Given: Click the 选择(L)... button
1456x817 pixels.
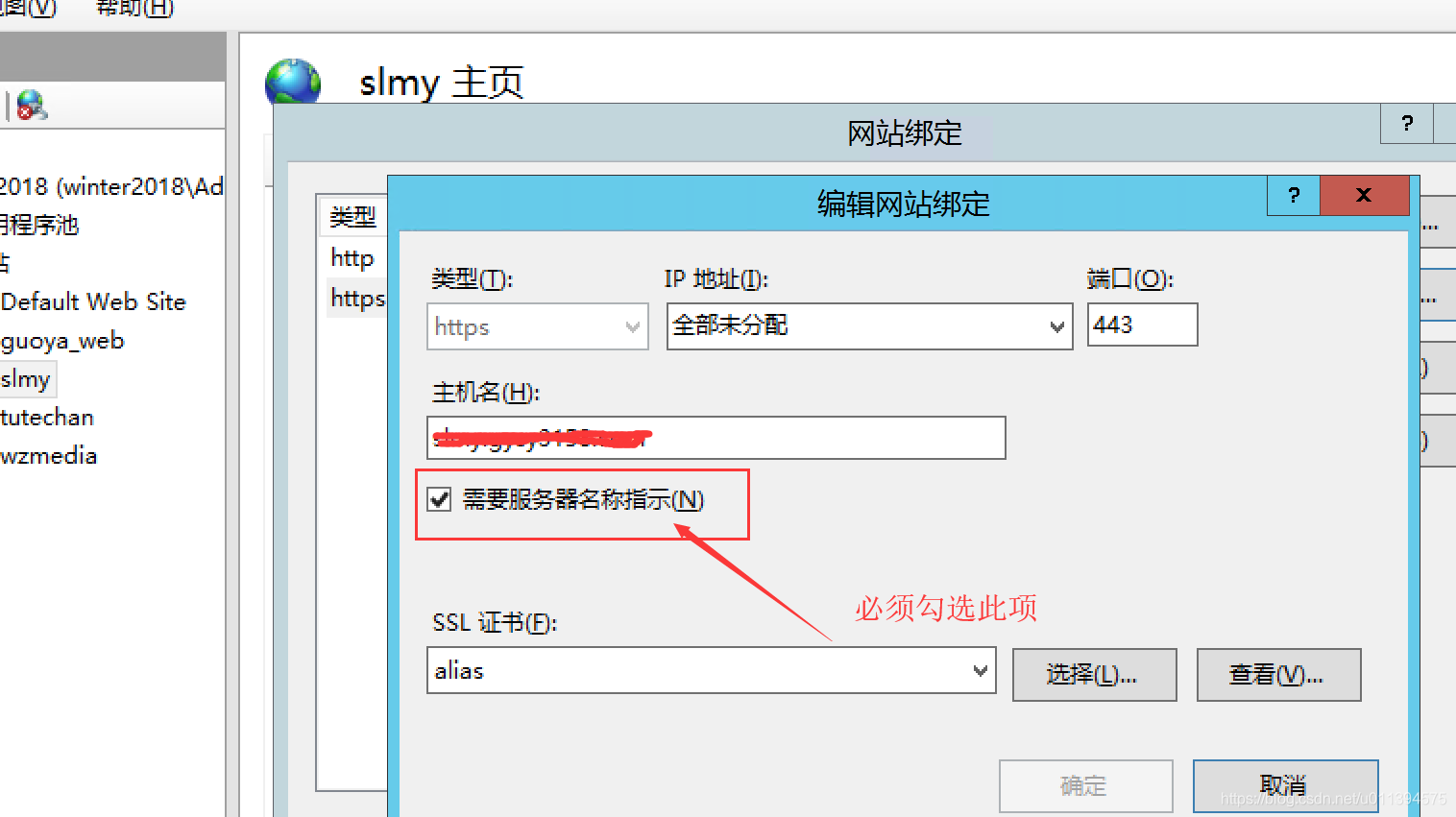Looking at the screenshot, I should coord(1094,675).
